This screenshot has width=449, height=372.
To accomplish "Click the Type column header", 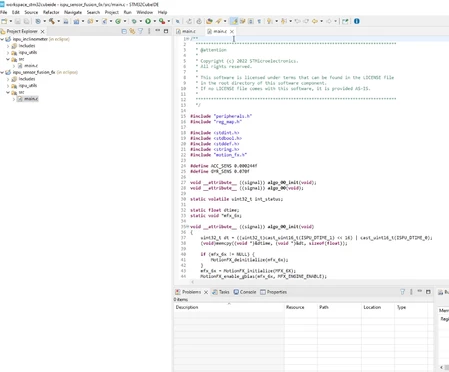I will [411, 307].
